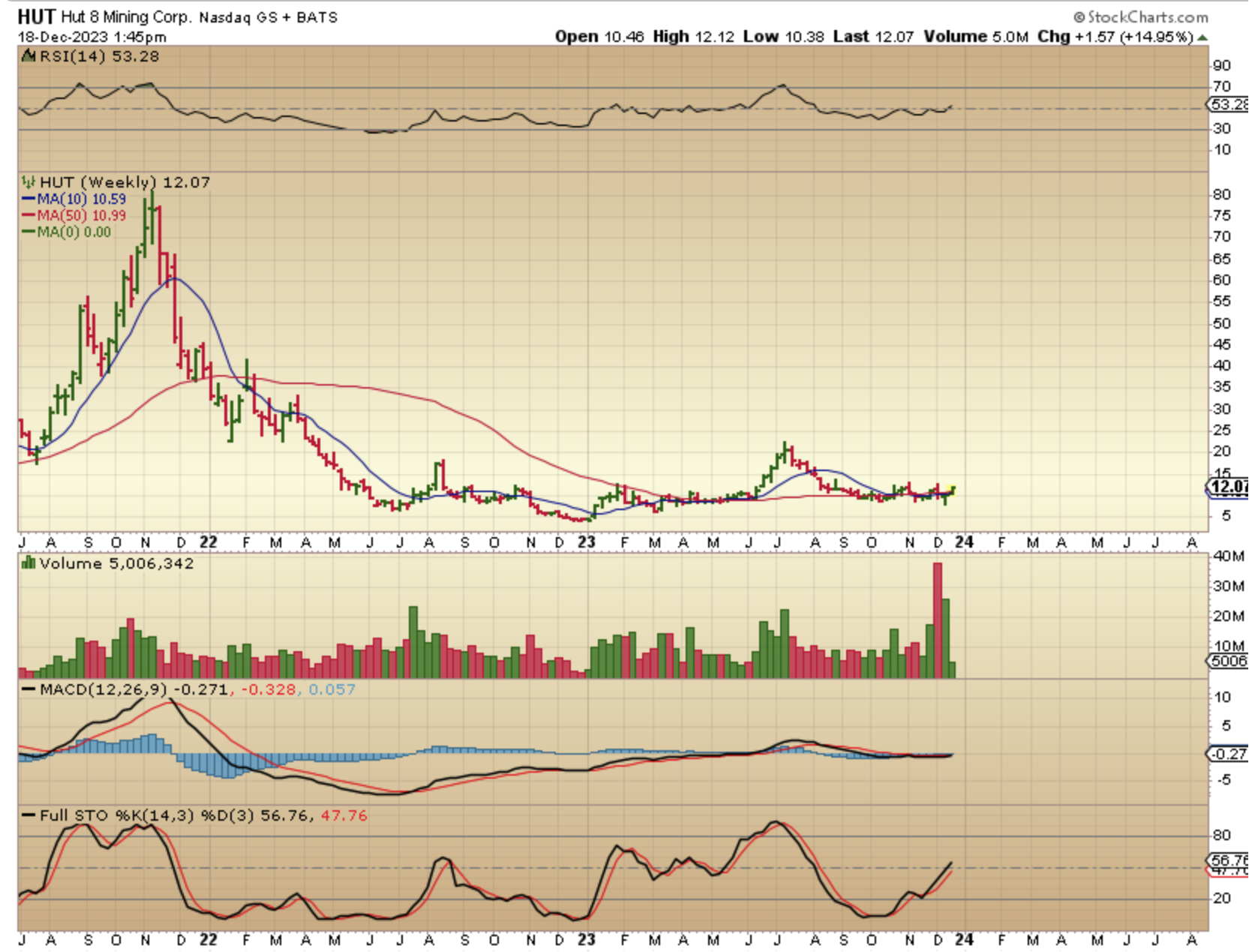Select the blue MA(10) line swatch

click(29, 199)
